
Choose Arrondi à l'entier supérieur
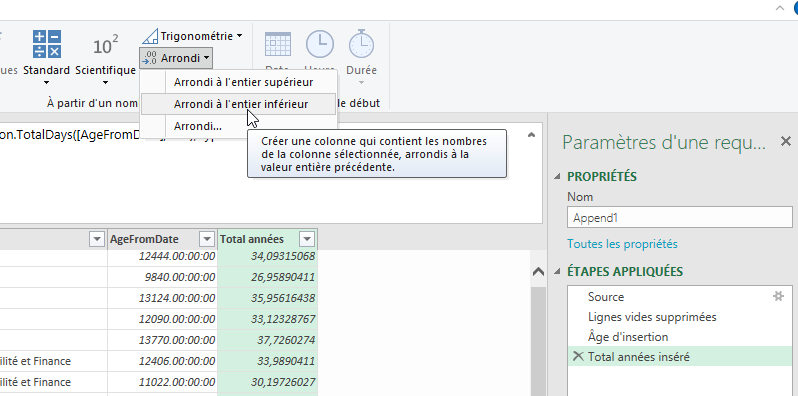(238, 82)
